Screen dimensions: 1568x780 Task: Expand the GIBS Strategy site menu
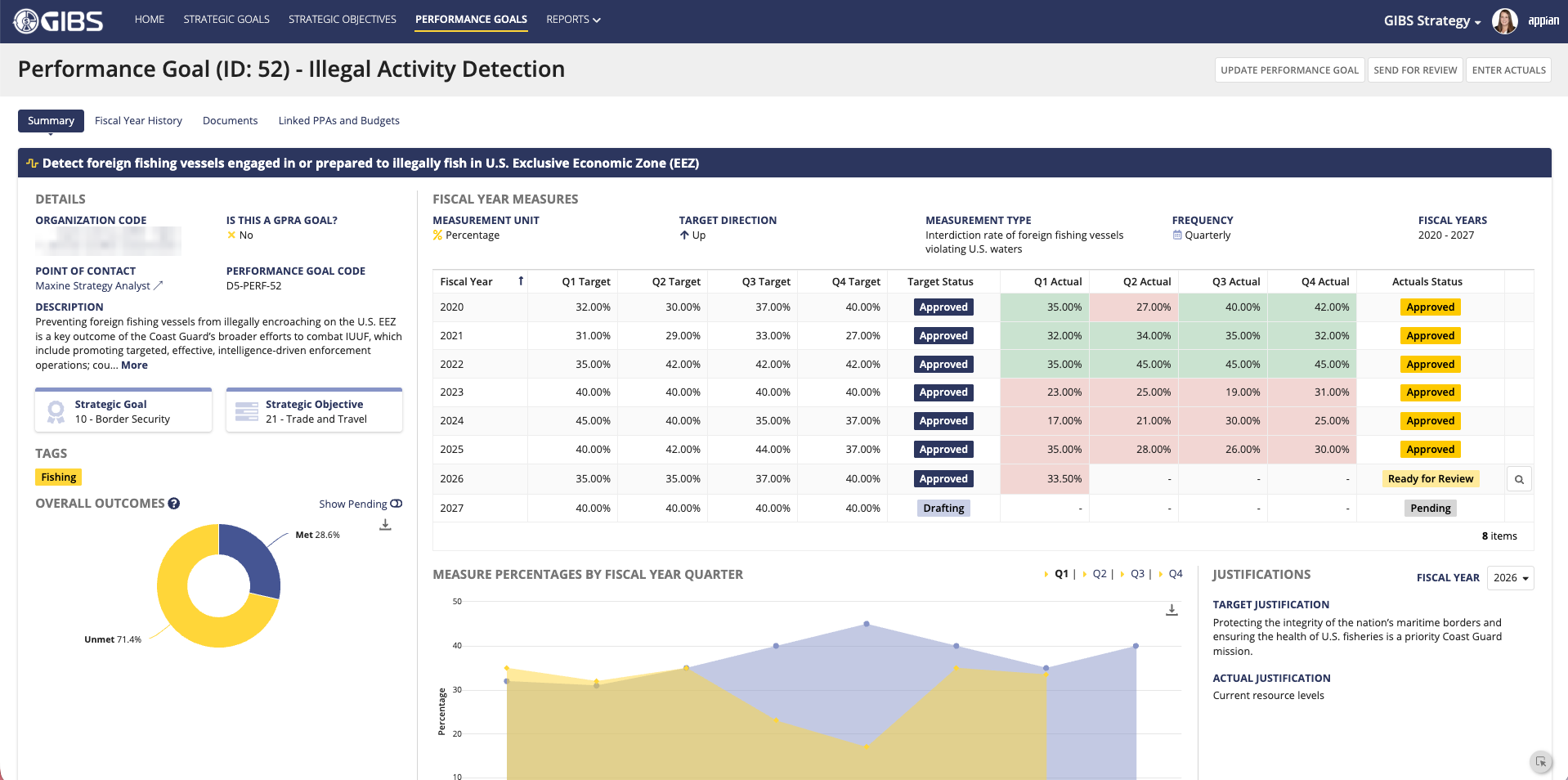point(1431,21)
